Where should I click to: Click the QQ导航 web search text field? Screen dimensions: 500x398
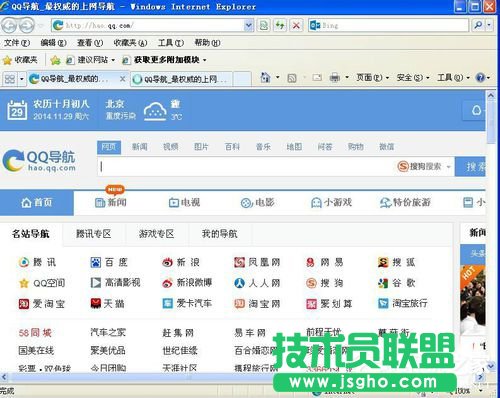point(247,166)
